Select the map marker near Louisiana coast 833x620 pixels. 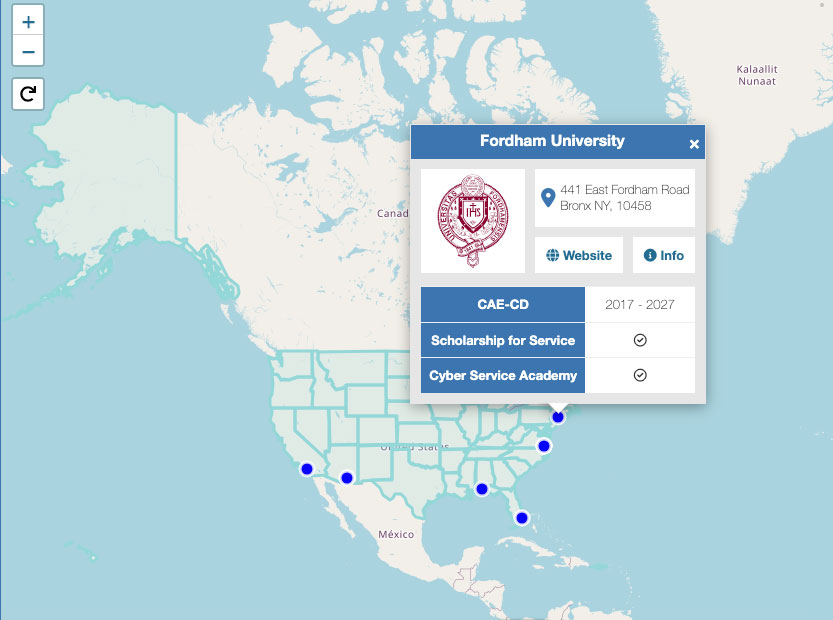pos(482,489)
